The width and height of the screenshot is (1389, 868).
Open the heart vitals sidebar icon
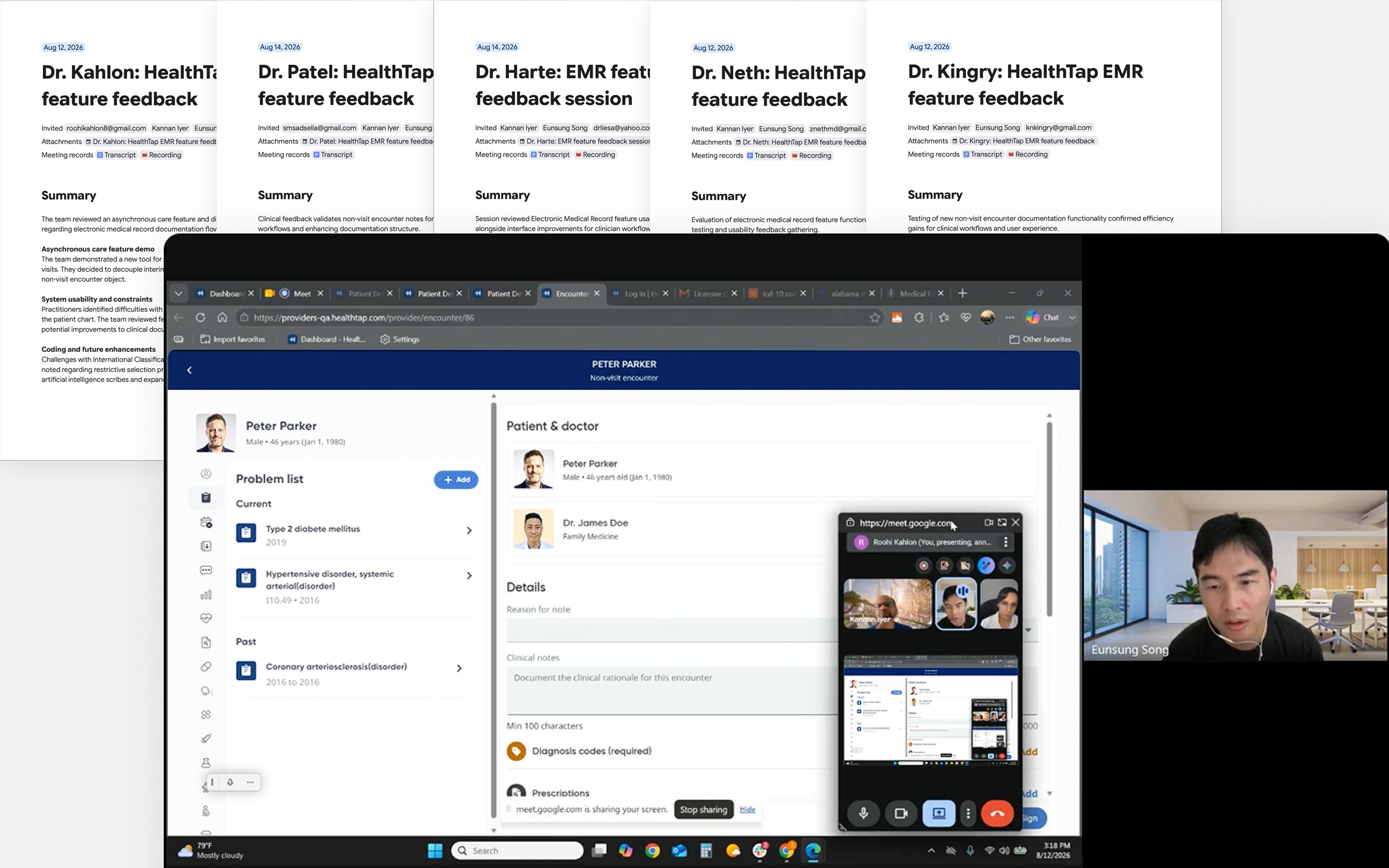click(206, 618)
